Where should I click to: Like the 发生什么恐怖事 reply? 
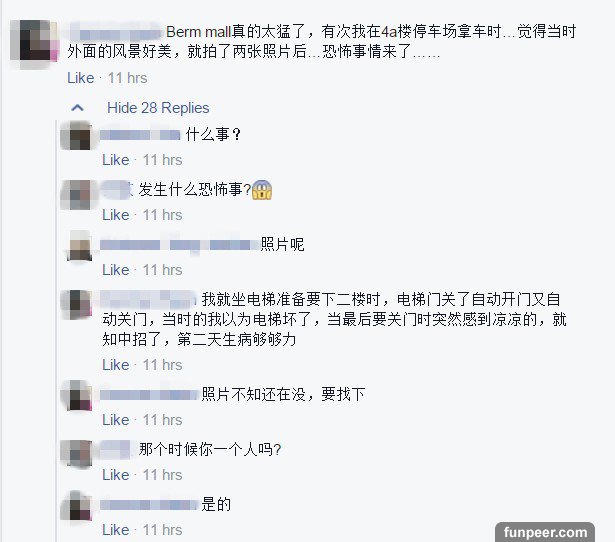click(x=116, y=215)
